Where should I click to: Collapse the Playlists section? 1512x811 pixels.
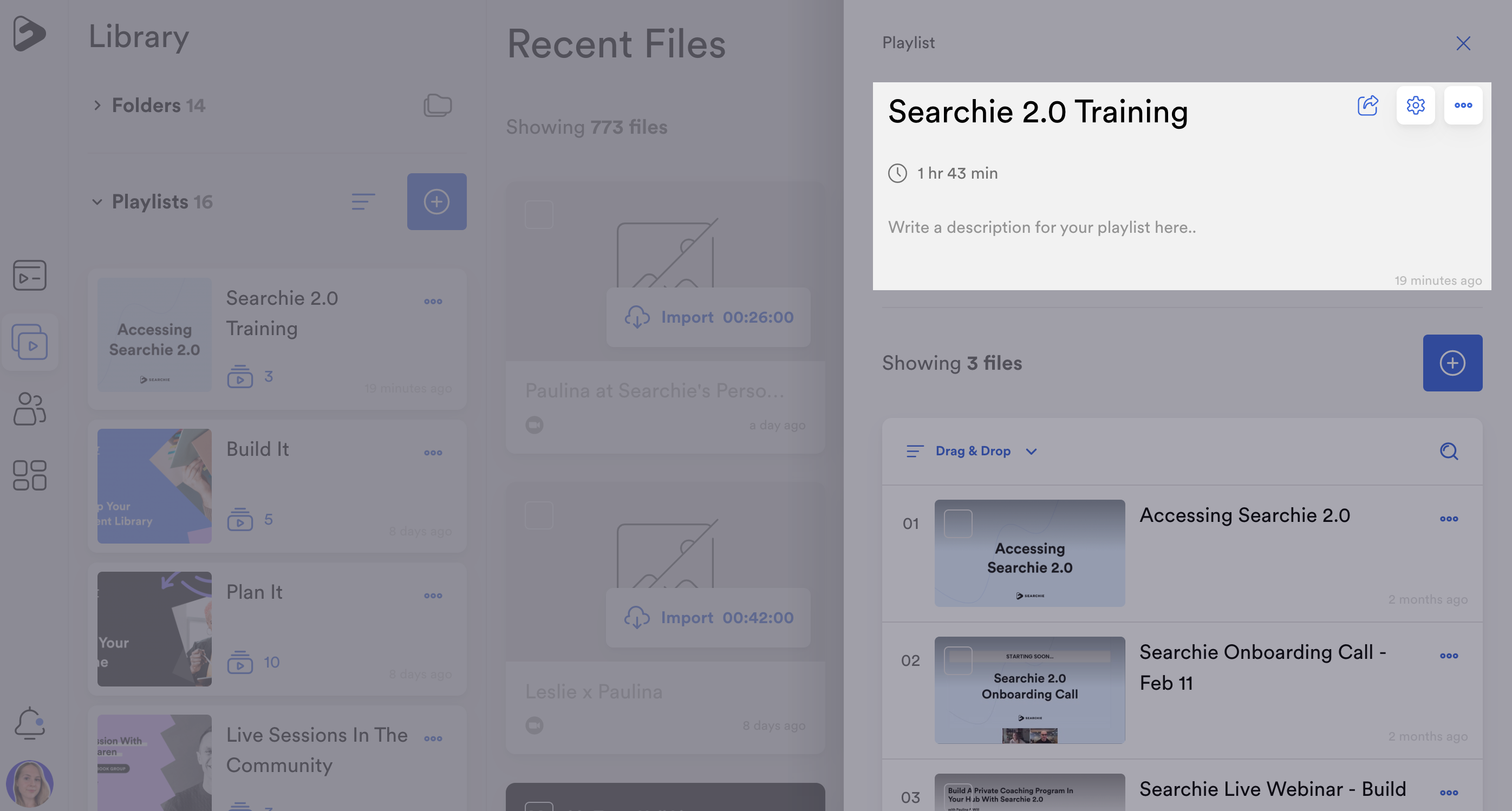point(97,202)
